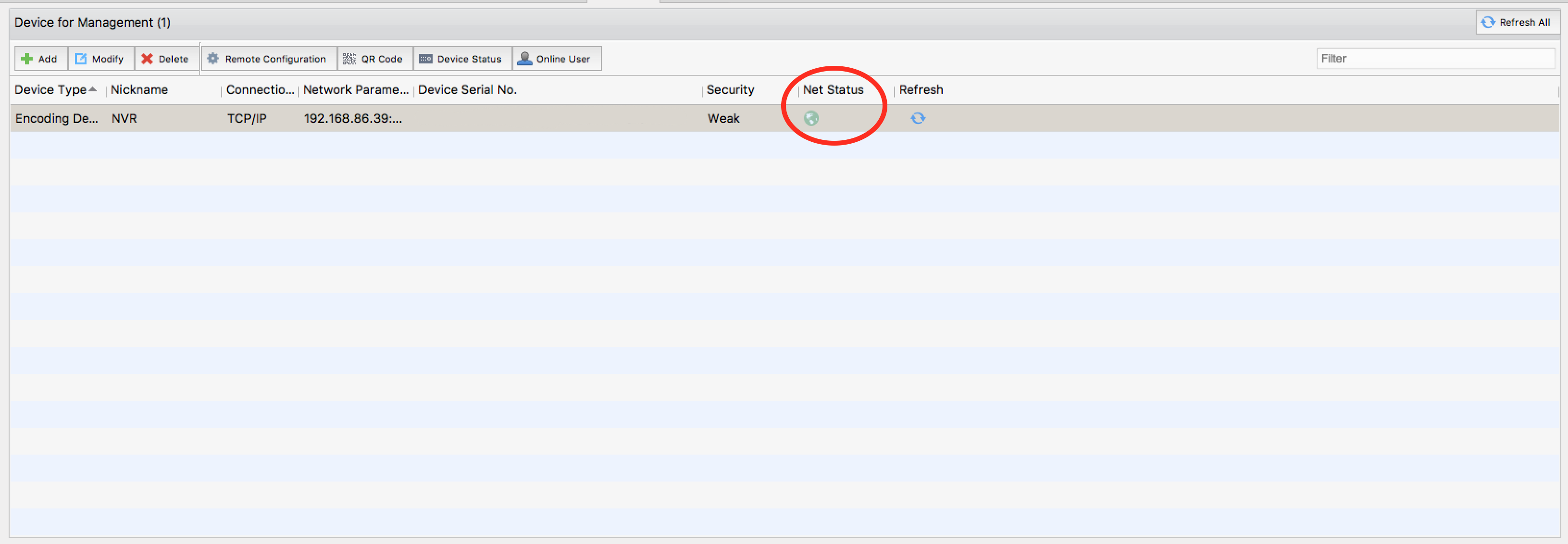The height and width of the screenshot is (544, 1568).
Task: Focus the Filter input field
Action: [1435, 59]
